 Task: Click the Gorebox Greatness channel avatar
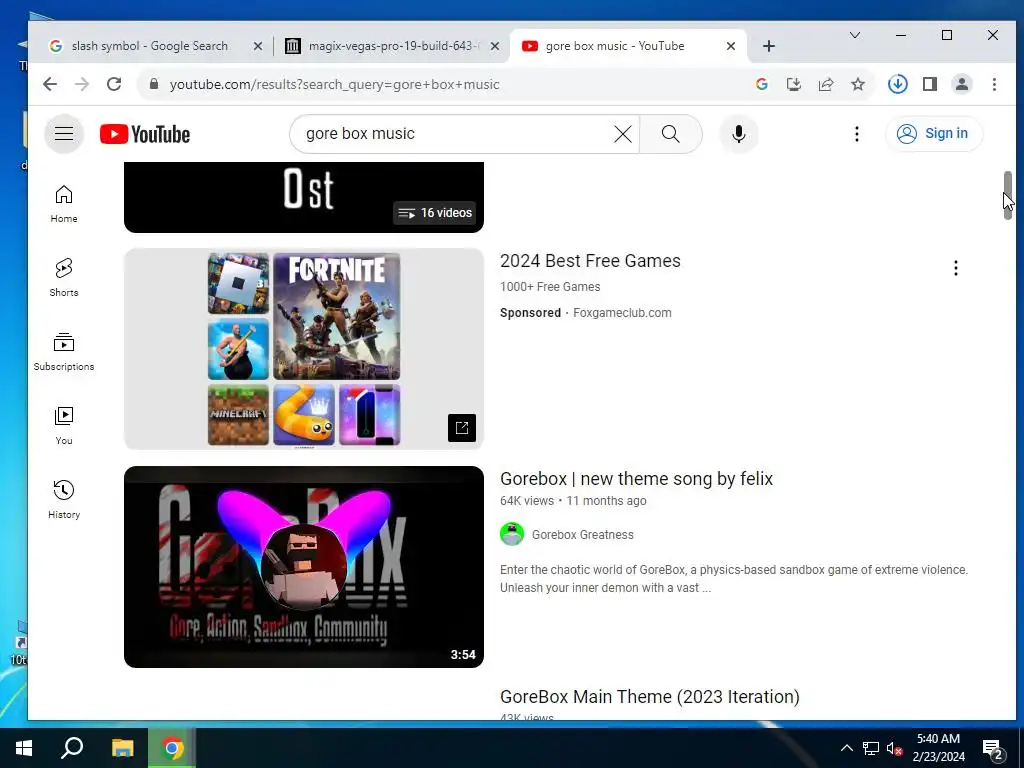[512, 534]
